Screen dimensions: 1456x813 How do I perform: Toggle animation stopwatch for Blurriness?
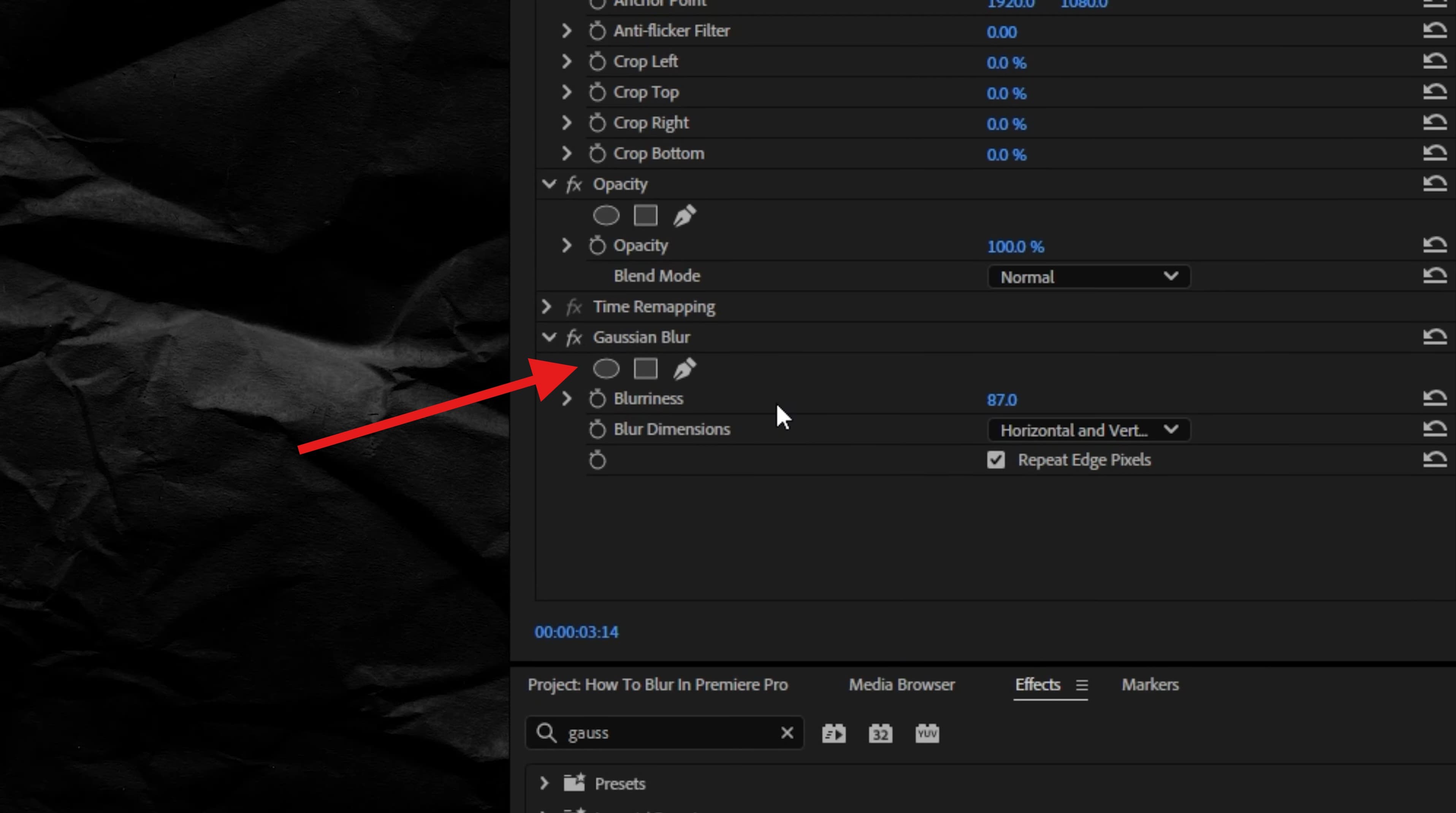pos(597,398)
